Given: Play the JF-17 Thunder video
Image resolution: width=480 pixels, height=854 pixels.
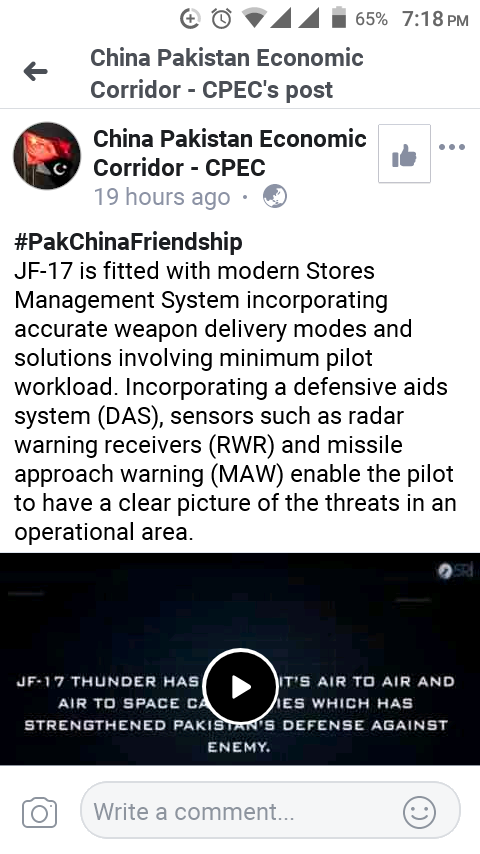Looking at the screenshot, I should pyautogui.click(x=240, y=686).
